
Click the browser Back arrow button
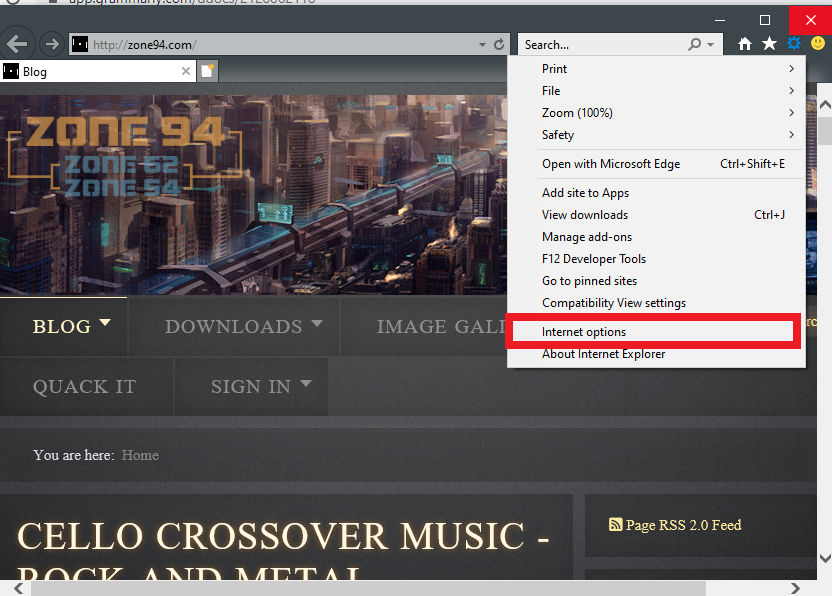17,44
